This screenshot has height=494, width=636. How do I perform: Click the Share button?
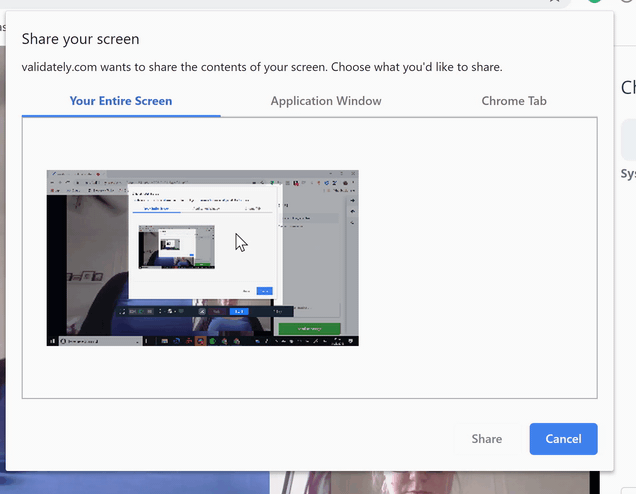coord(486,439)
